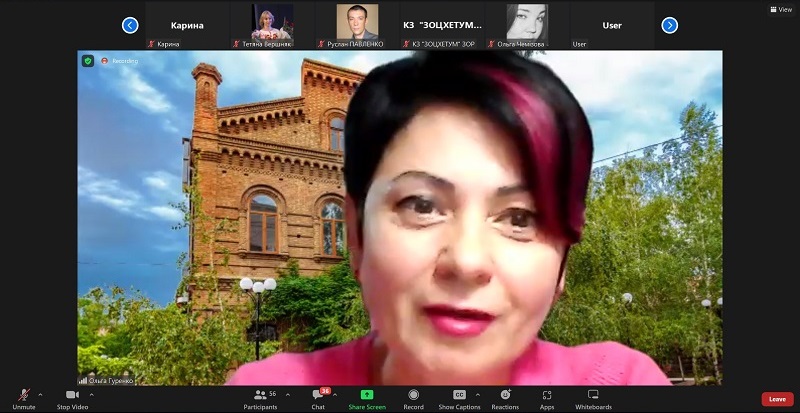Image resolution: width=800 pixels, height=413 pixels.
Task: Open the Participants panel
Action: pyautogui.click(x=260, y=399)
